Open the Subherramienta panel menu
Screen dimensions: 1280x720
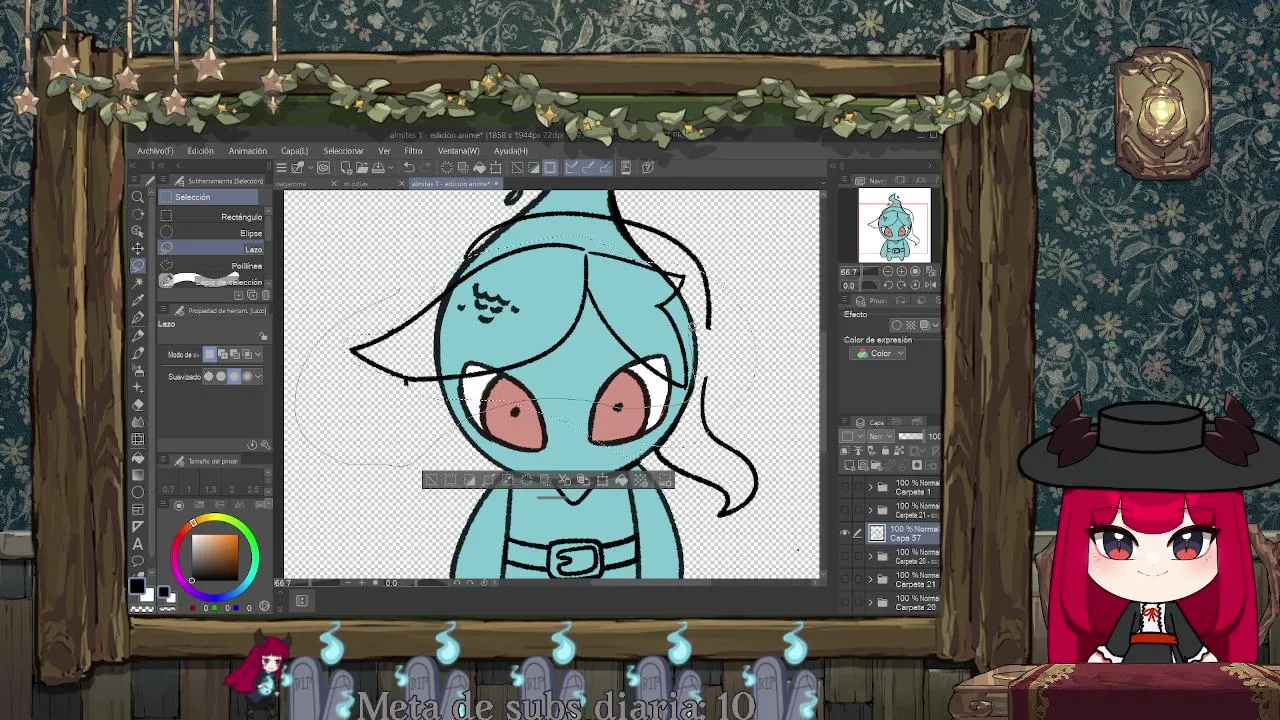164,180
